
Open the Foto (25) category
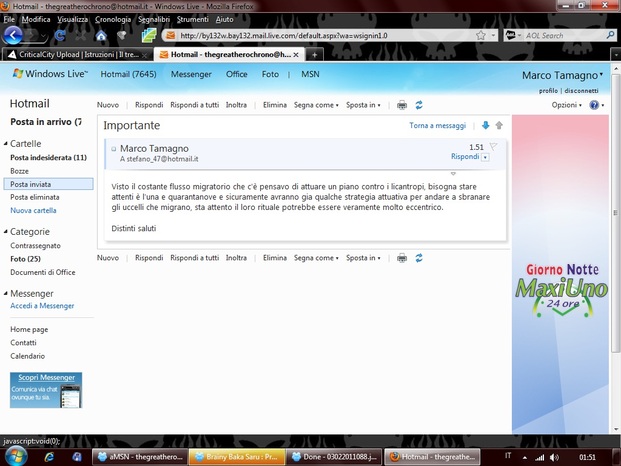pos(25,259)
